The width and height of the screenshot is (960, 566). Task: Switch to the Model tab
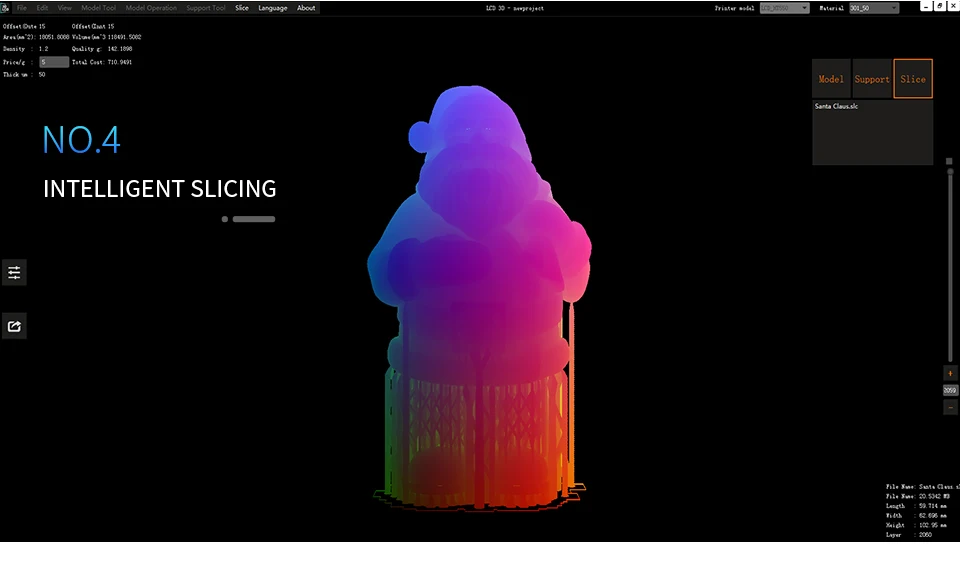click(x=831, y=78)
